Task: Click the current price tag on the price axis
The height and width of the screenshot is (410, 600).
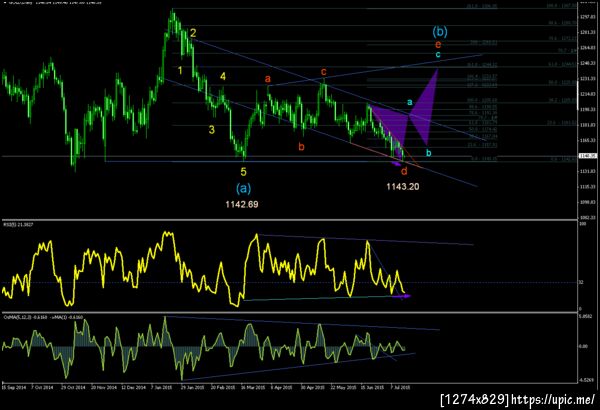Action: [x=587, y=156]
